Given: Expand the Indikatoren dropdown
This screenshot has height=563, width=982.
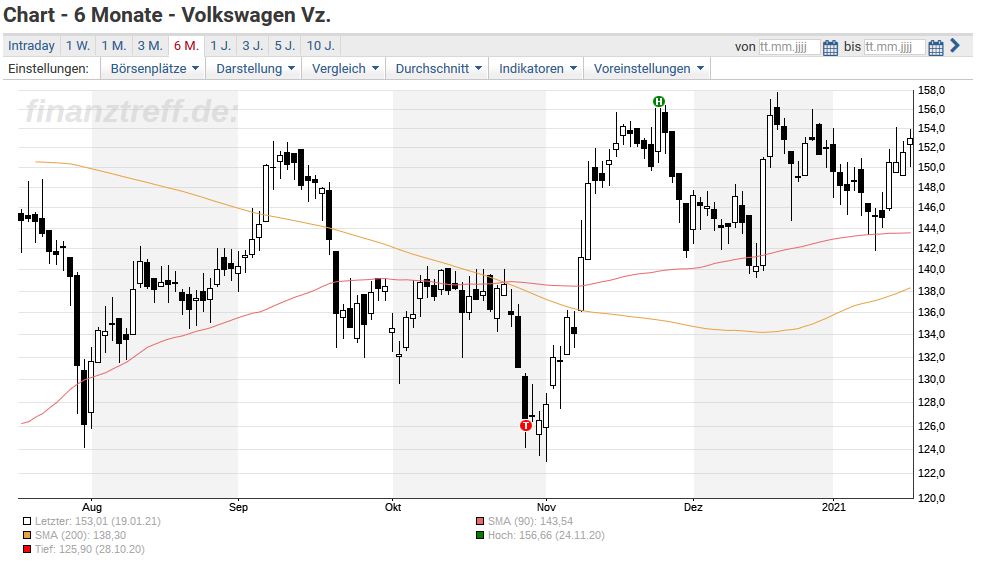Looking at the screenshot, I should pyautogui.click(x=537, y=69).
